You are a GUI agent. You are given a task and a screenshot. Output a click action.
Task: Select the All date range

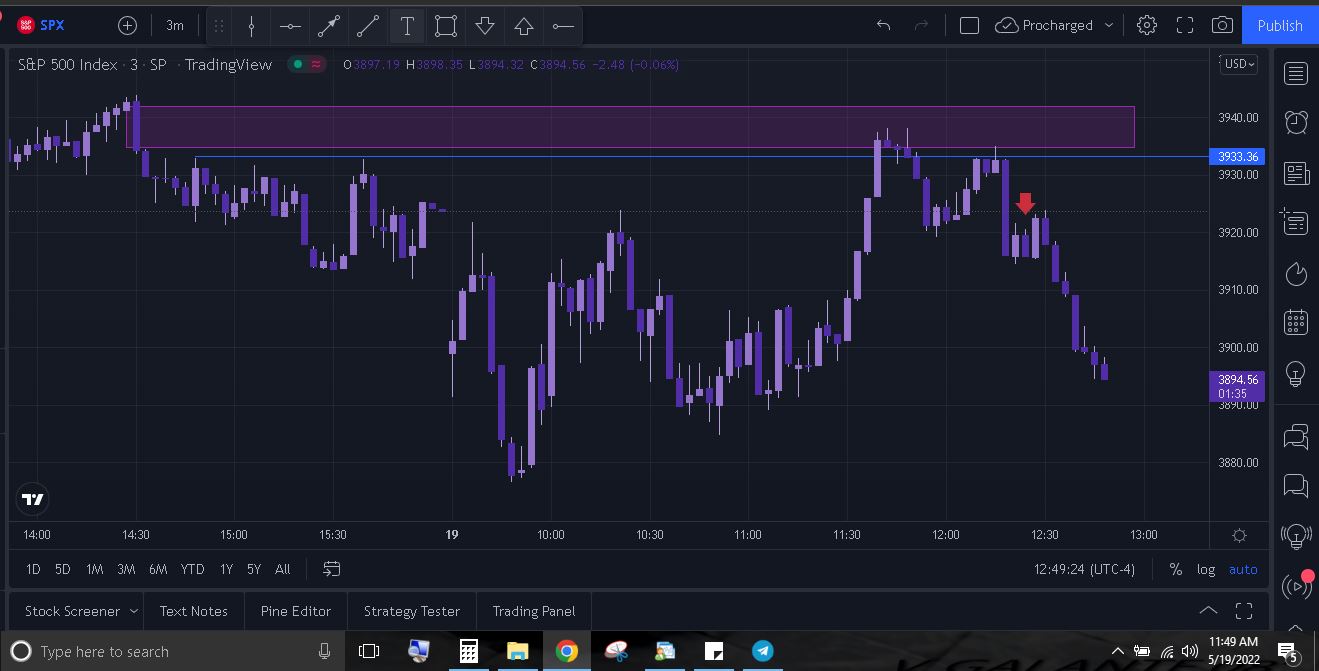283,569
